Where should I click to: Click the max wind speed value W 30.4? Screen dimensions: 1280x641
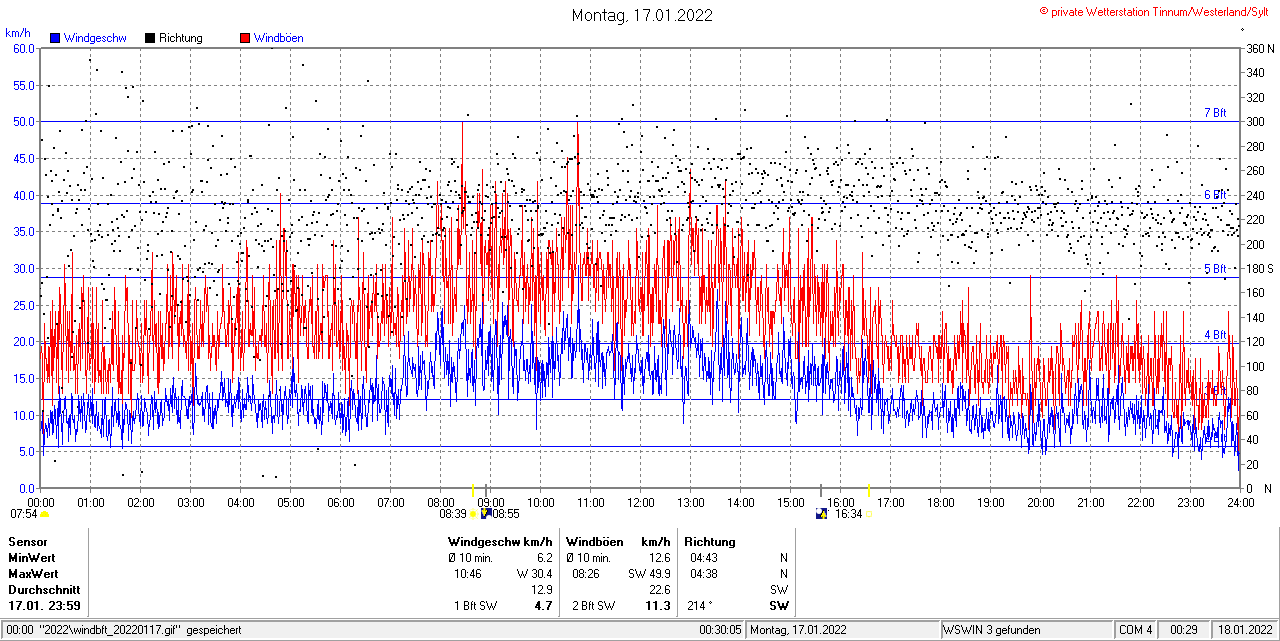(534, 574)
